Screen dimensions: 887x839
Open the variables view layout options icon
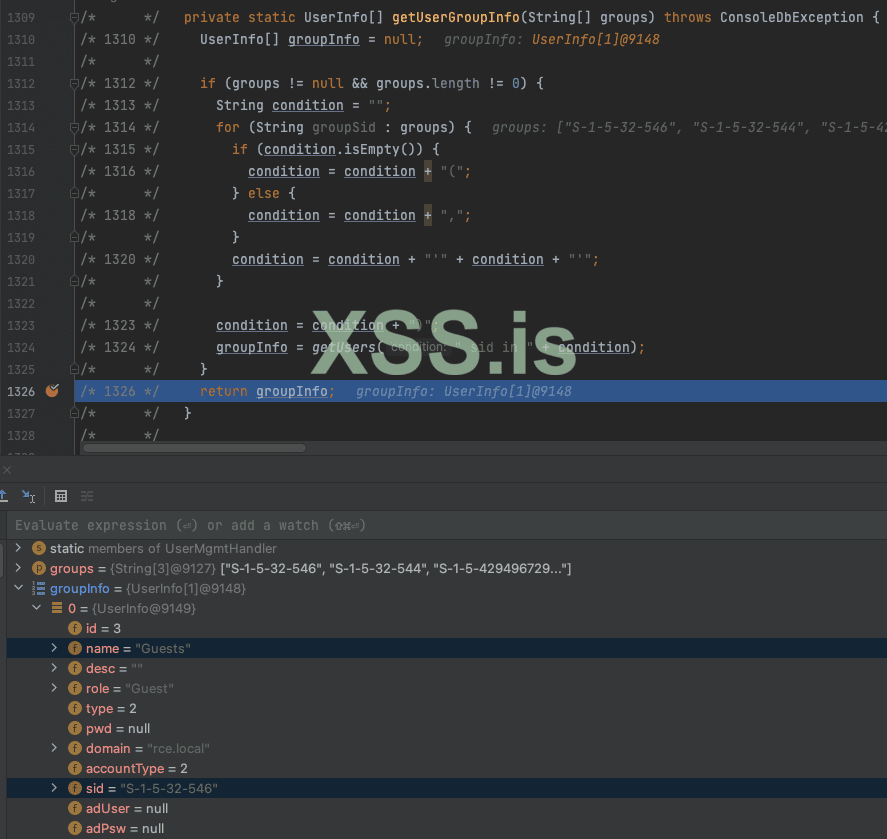click(x=86, y=496)
